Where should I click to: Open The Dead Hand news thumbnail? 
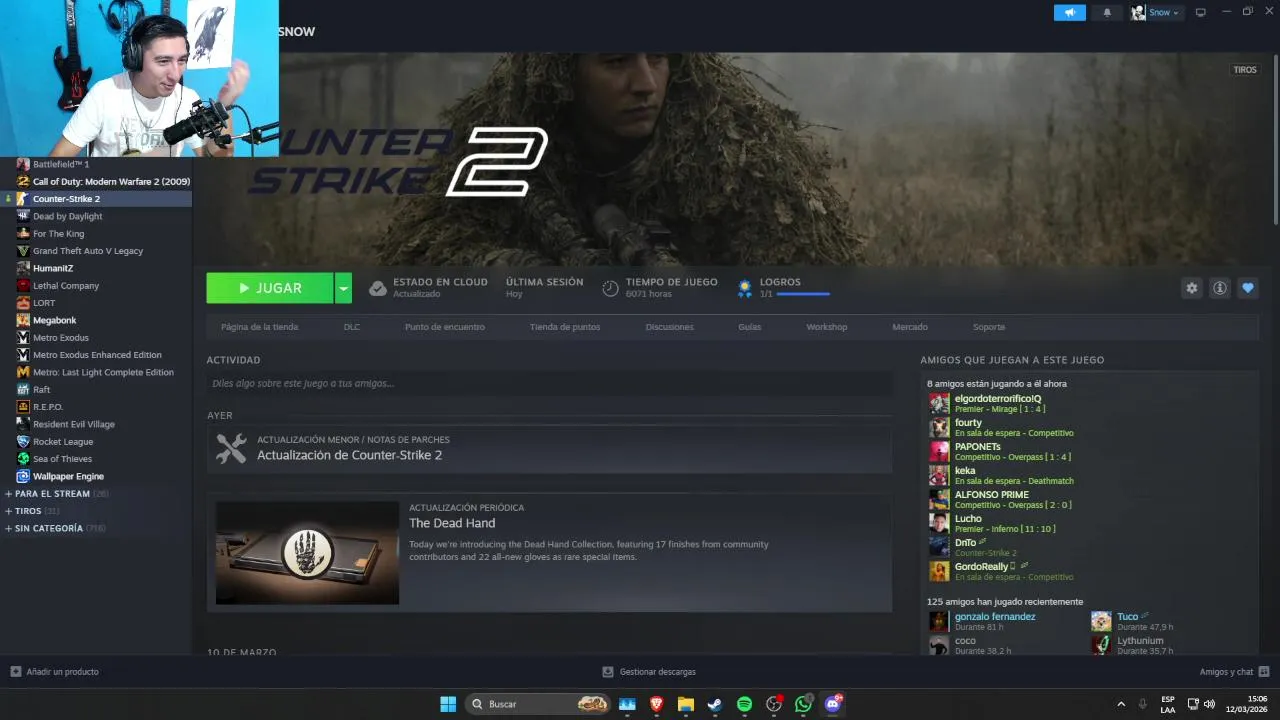307,552
